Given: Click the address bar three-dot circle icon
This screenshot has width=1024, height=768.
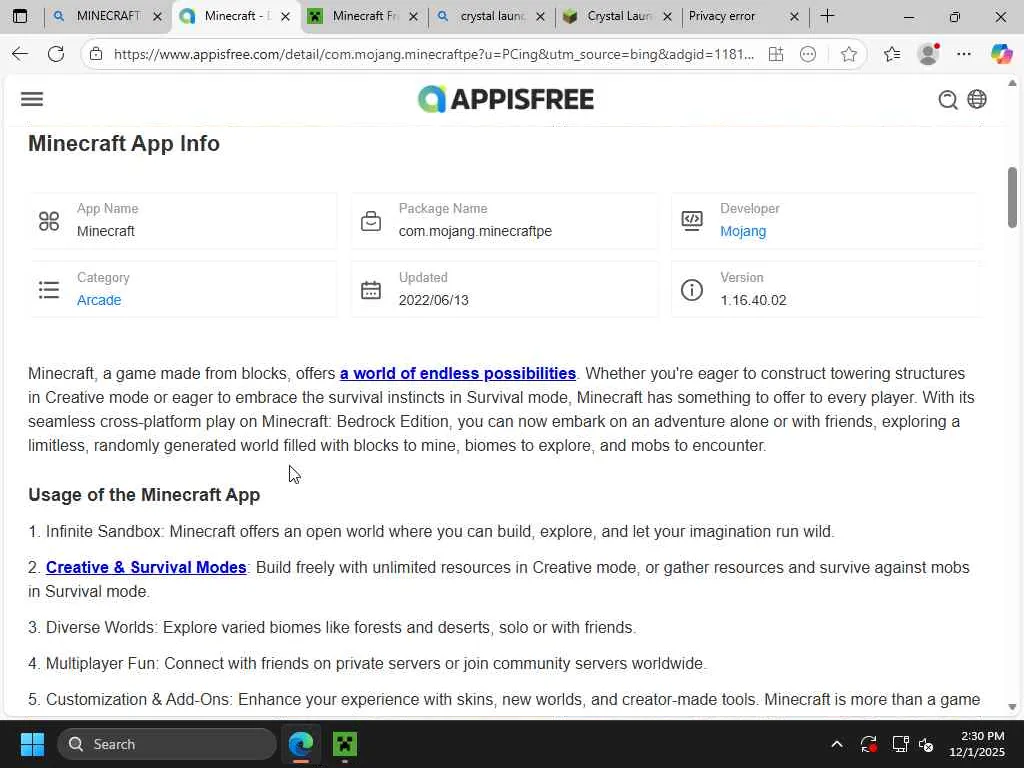Looking at the screenshot, I should click(x=808, y=54).
